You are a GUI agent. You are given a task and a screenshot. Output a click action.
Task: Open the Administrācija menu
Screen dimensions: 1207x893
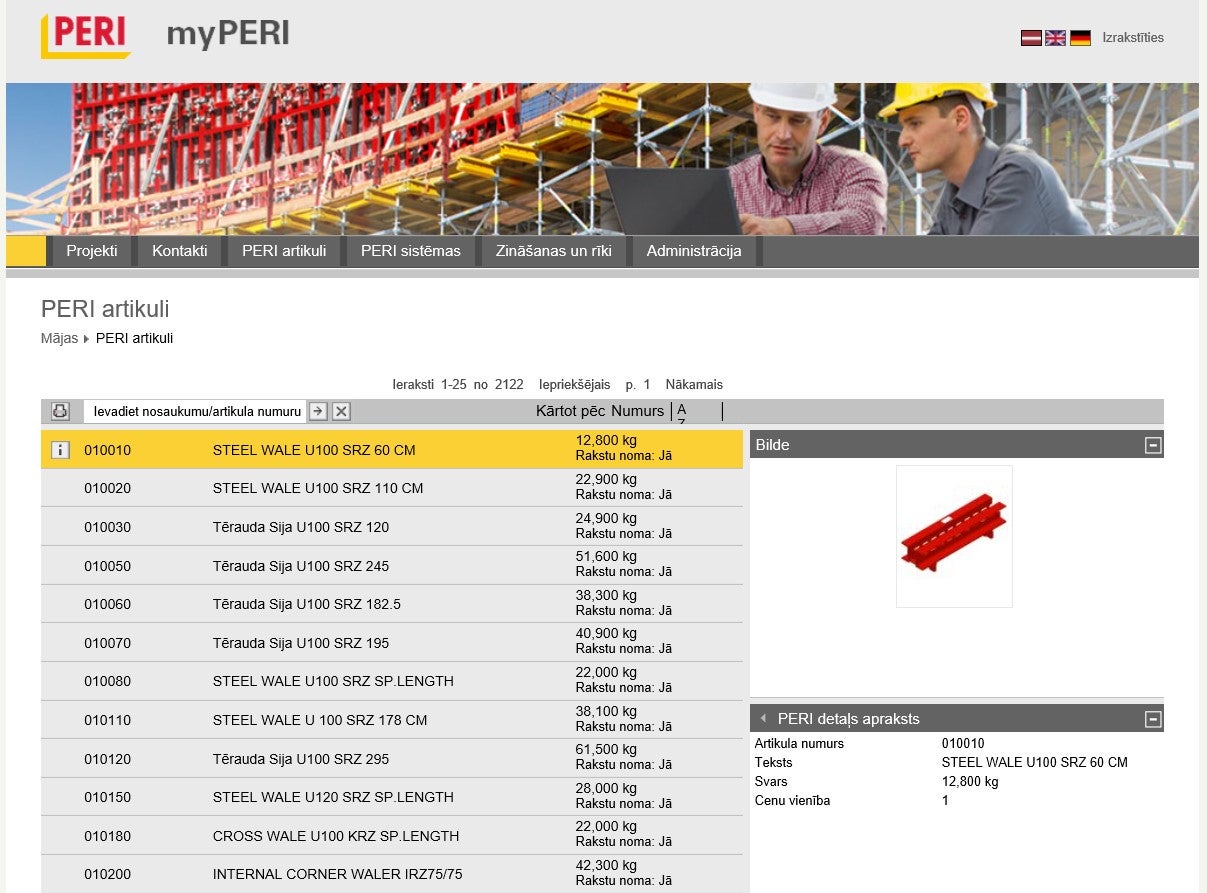click(694, 251)
